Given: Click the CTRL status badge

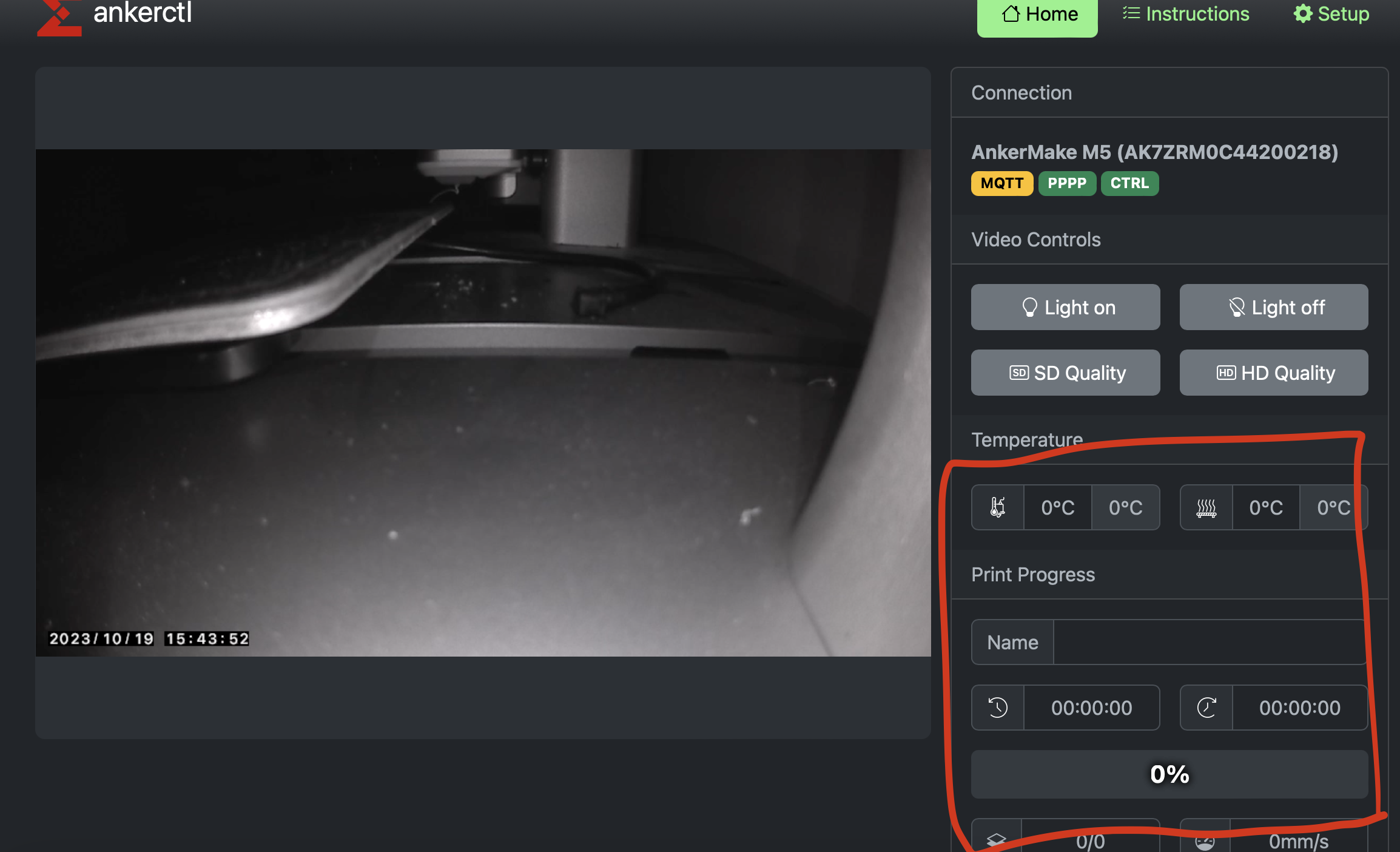Looking at the screenshot, I should [1129, 183].
